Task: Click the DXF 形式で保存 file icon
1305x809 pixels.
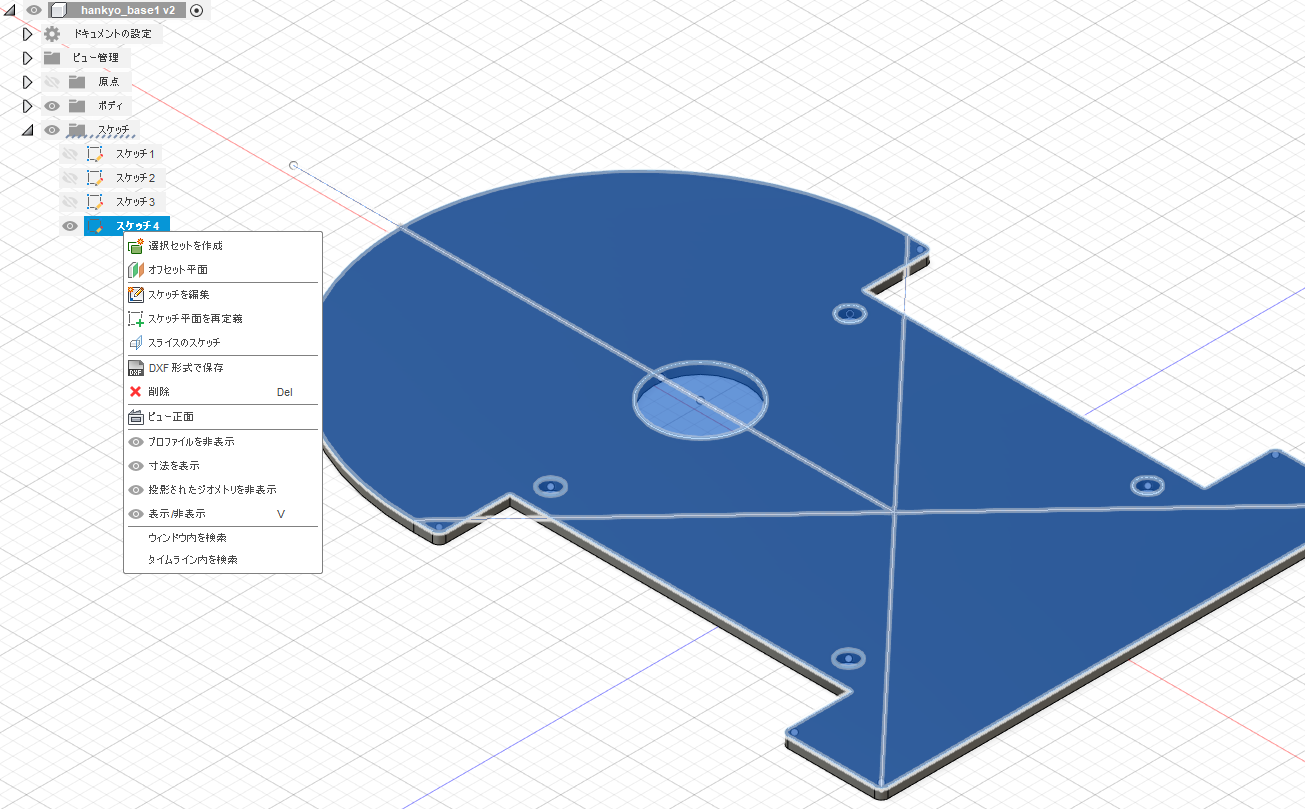Action: [x=137, y=368]
